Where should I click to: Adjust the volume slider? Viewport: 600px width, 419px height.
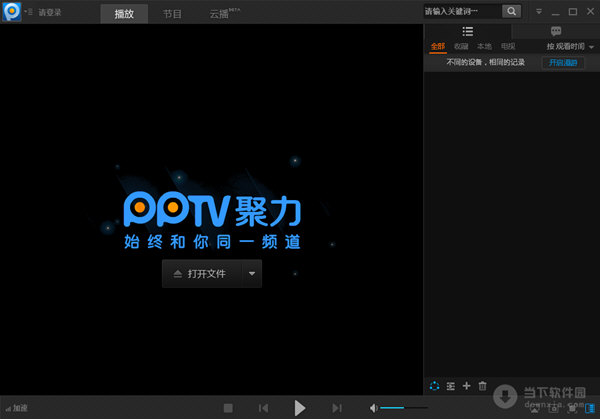pyautogui.click(x=404, y=408)
